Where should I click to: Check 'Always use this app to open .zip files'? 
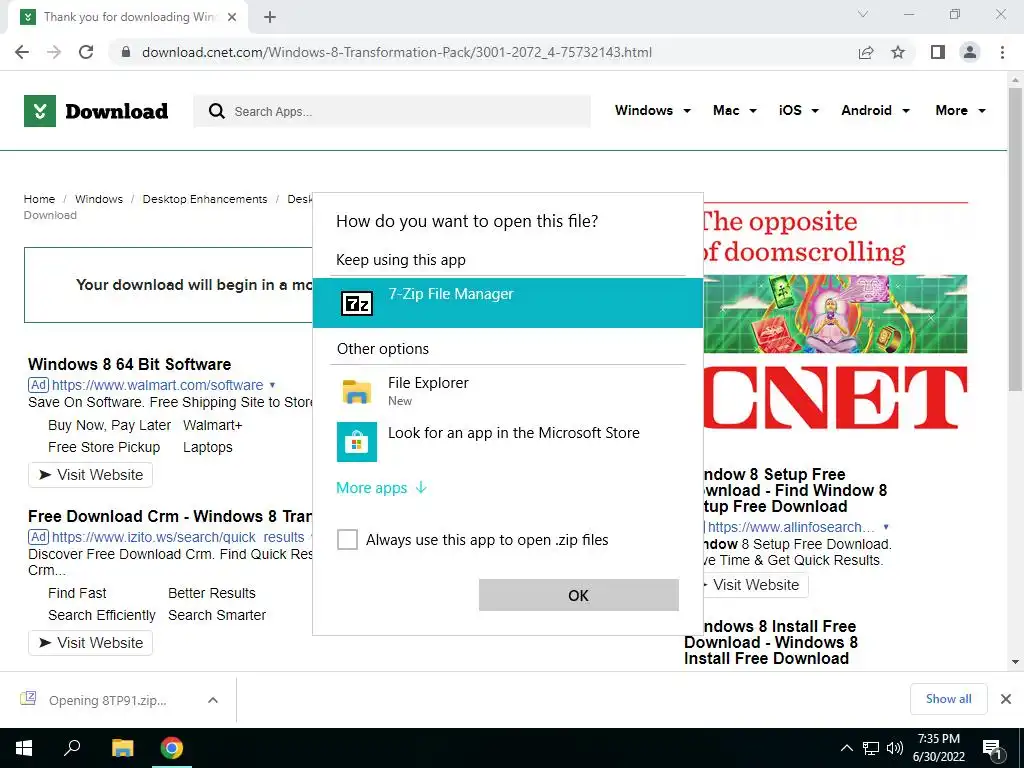(x=347, y=540)
